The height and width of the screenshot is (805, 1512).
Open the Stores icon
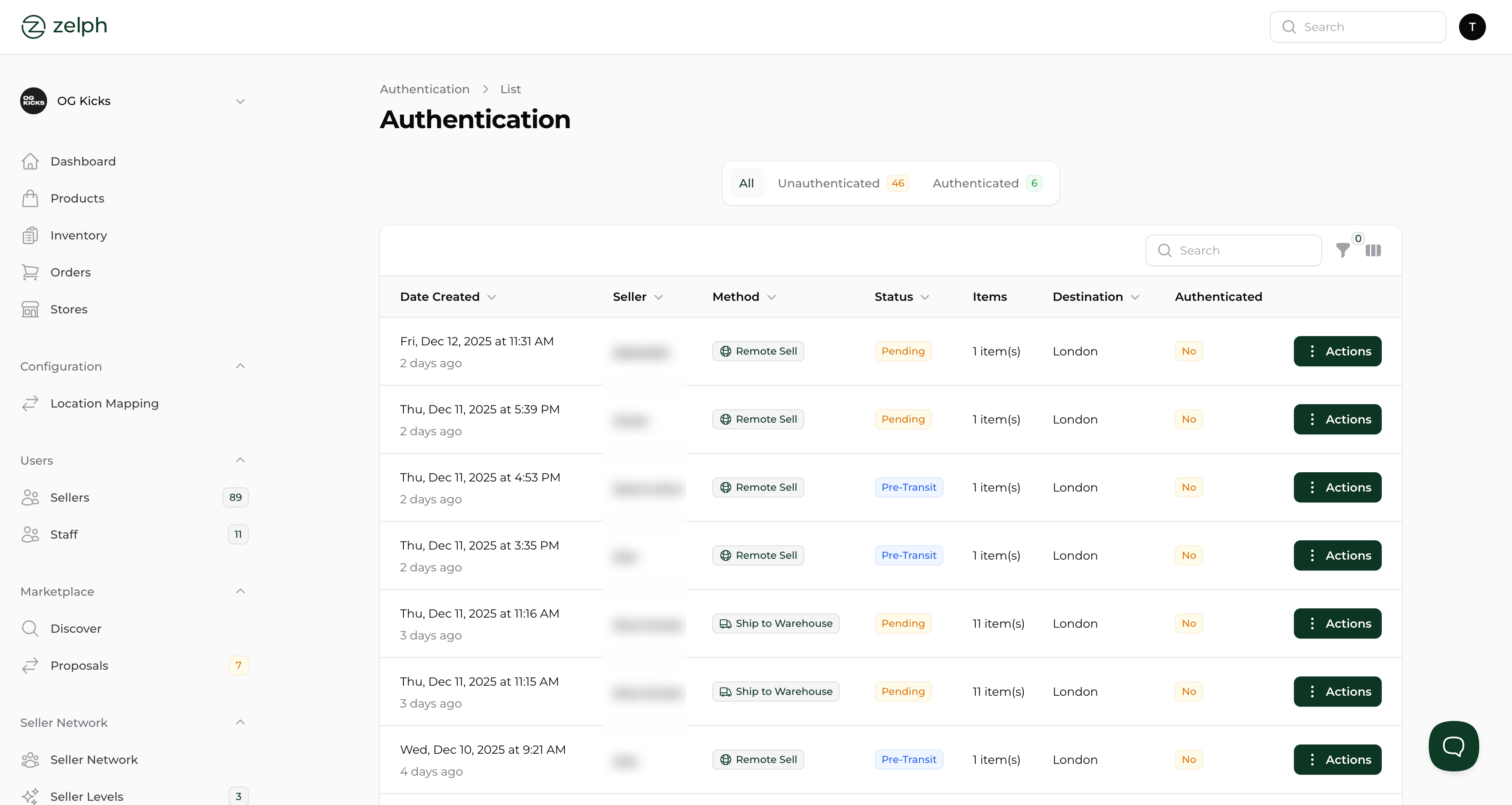[x=31, y=309]
